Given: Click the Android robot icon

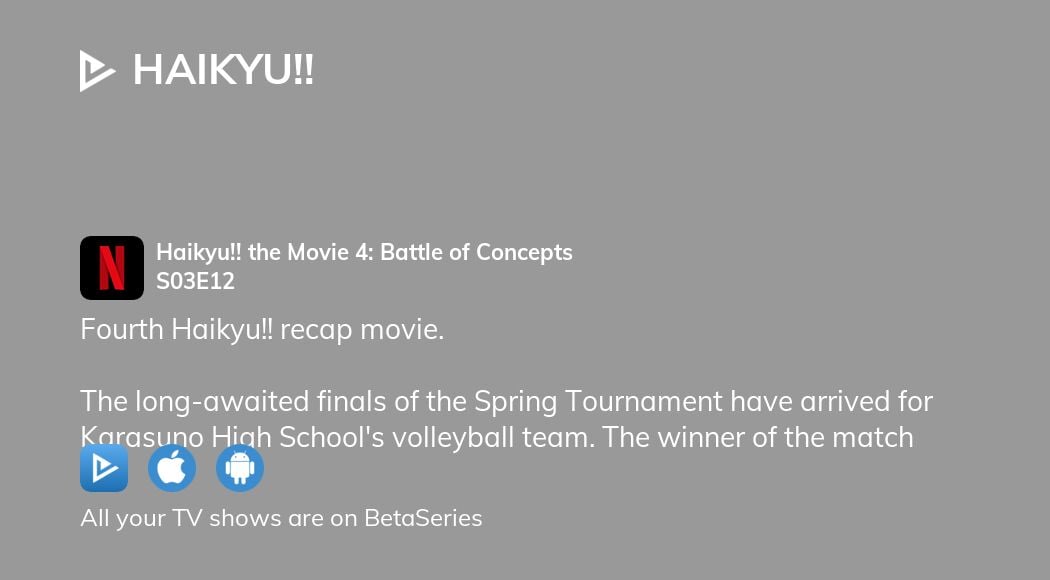Looking at the screenshot, I should coord(240,468).
